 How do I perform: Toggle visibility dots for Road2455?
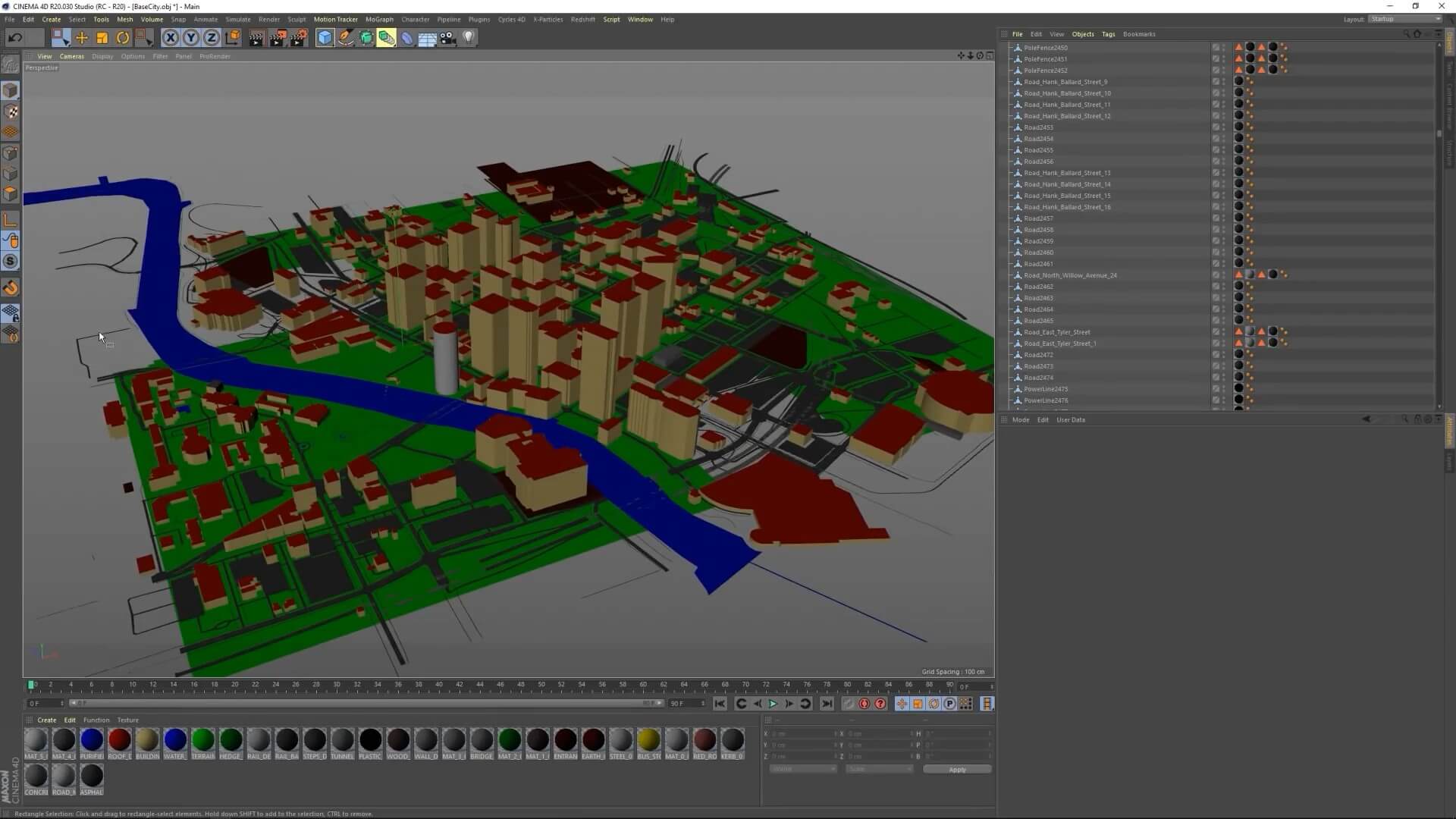click(1223, 150)
